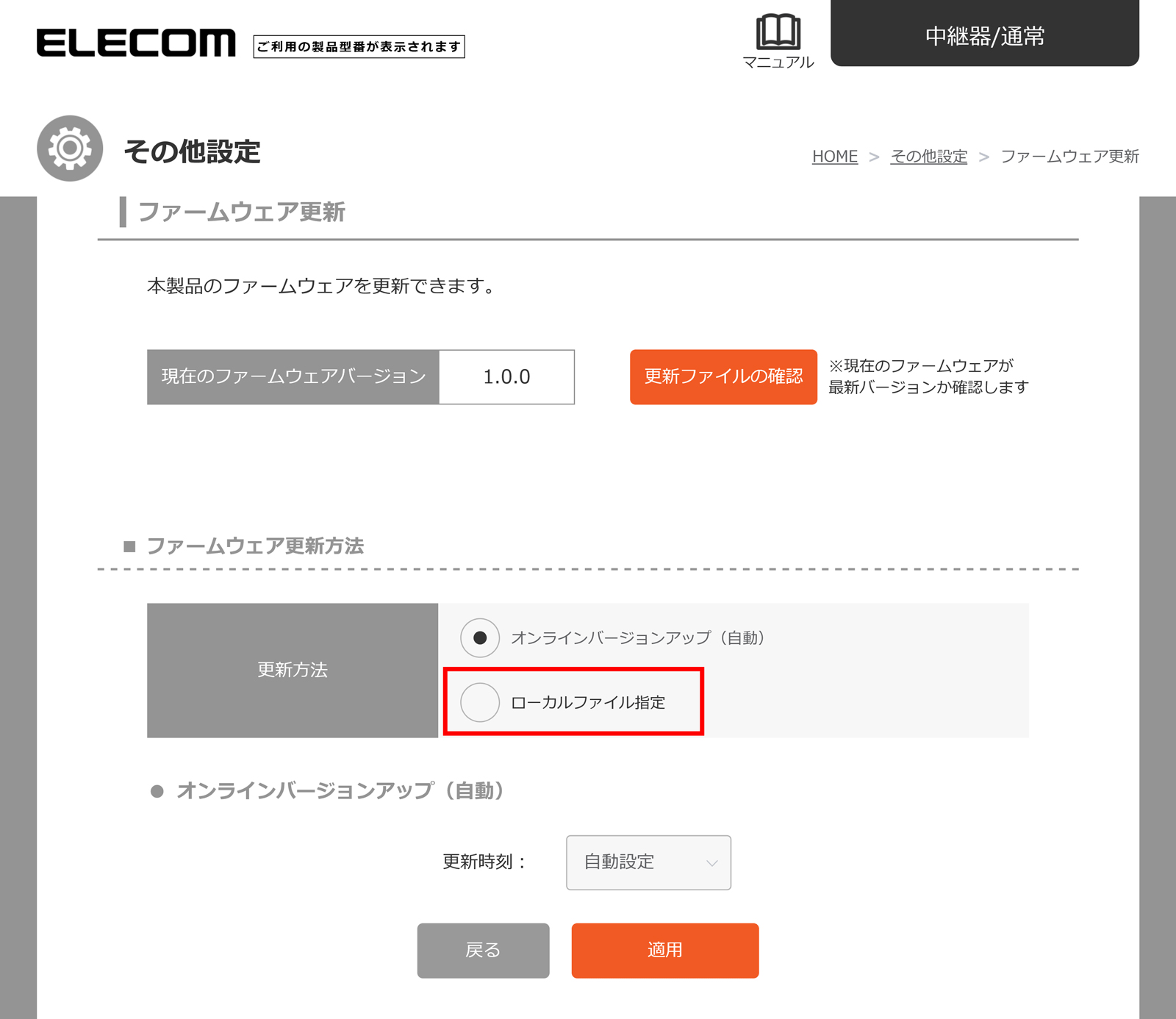This screenshot has height=1019, width=1176.
Task: Click the 更新方法 label cell
Action: pos(293,671)
